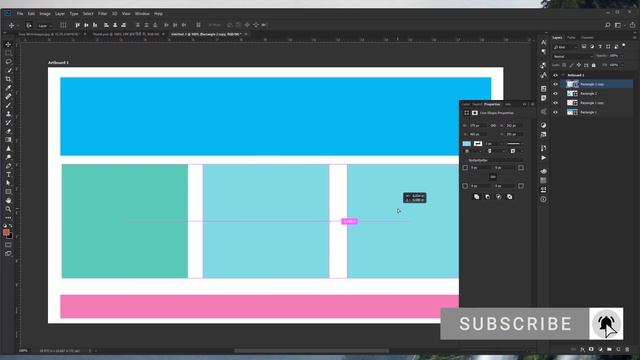Select the Brush tool
The width and height of the screenshot is (640, 360).
click(8, 105)
